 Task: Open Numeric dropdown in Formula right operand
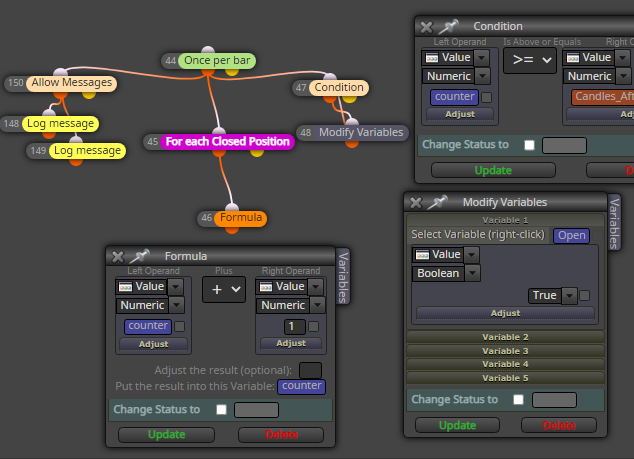(x=317, y=305)
